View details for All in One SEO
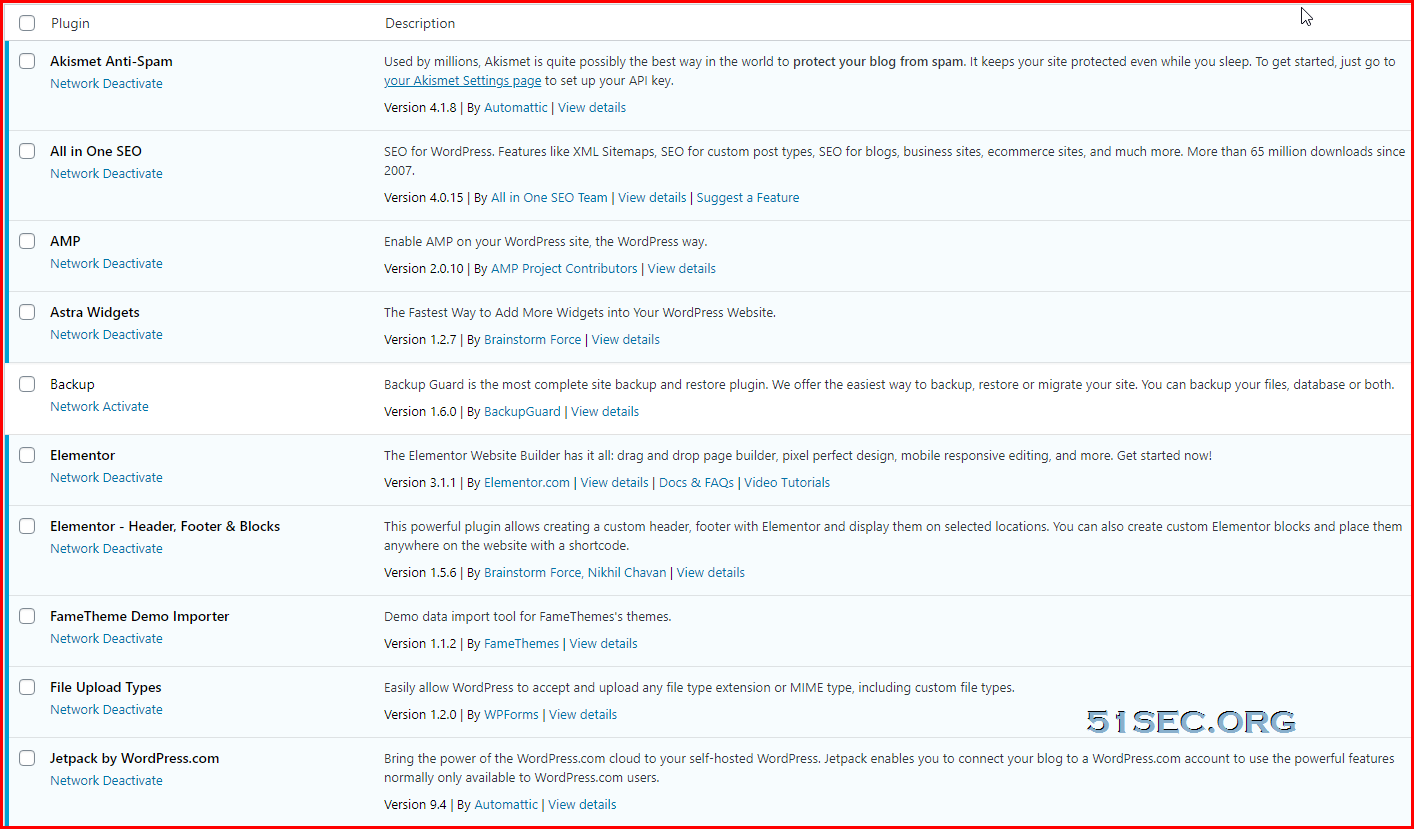Viewport: 1414px width, 829px height. [x=652, y=198]
